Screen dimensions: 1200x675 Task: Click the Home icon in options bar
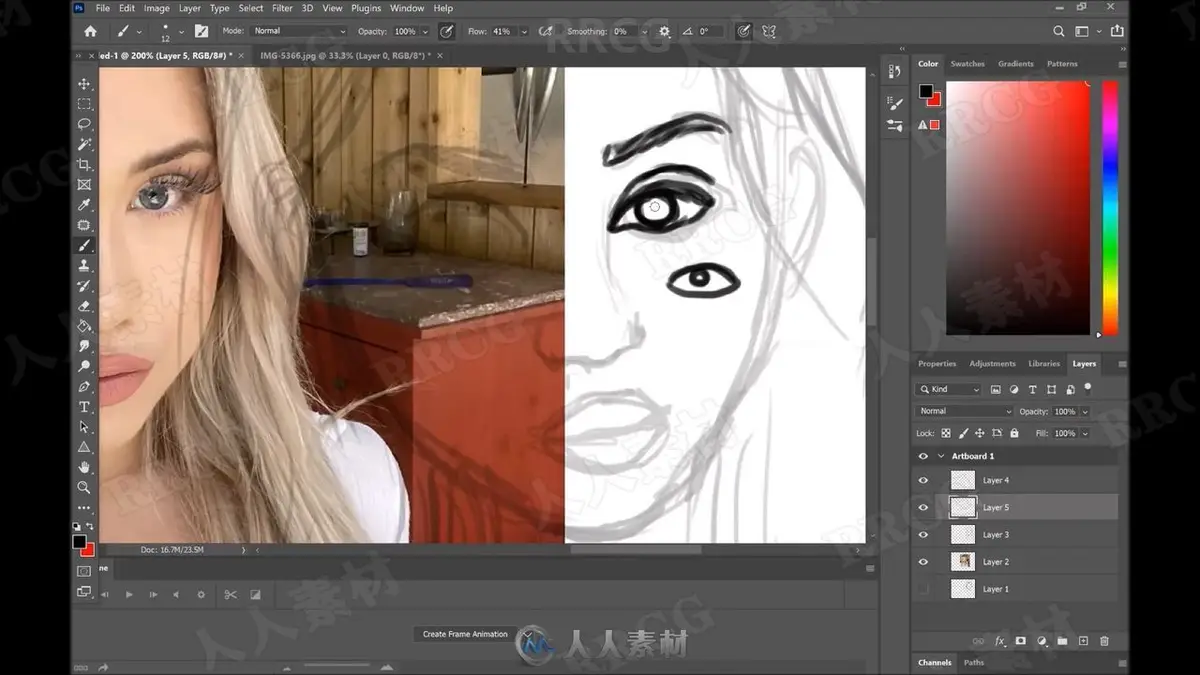pyautogui.click(x=91, y=31)
